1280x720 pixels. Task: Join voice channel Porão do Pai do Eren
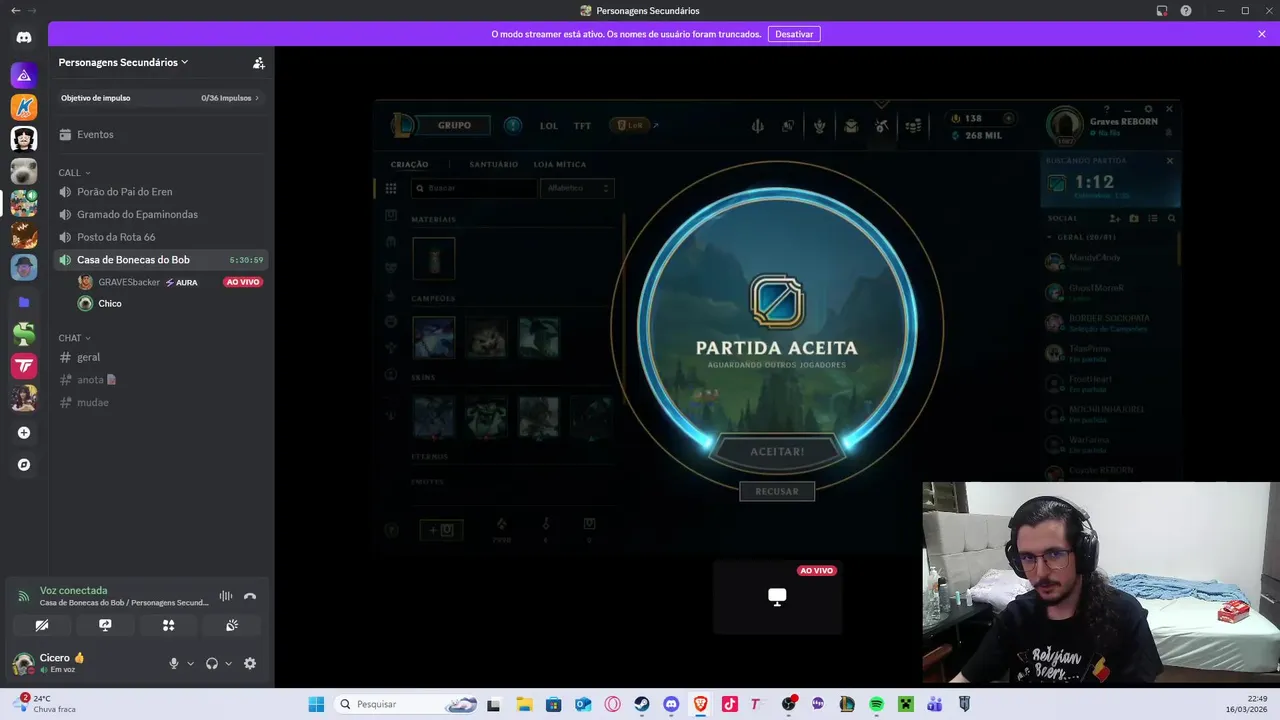160,192
